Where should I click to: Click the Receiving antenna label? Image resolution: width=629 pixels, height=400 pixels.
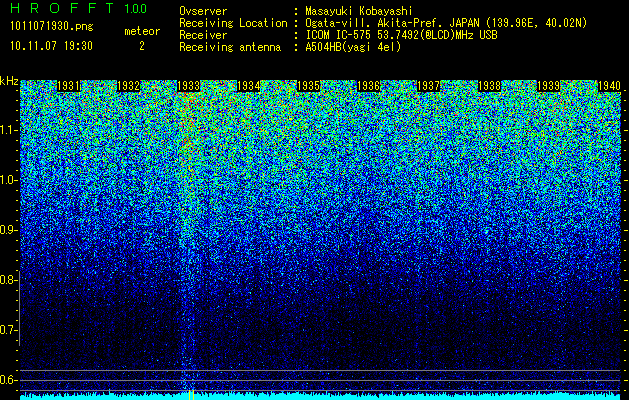tap(230, 47)
